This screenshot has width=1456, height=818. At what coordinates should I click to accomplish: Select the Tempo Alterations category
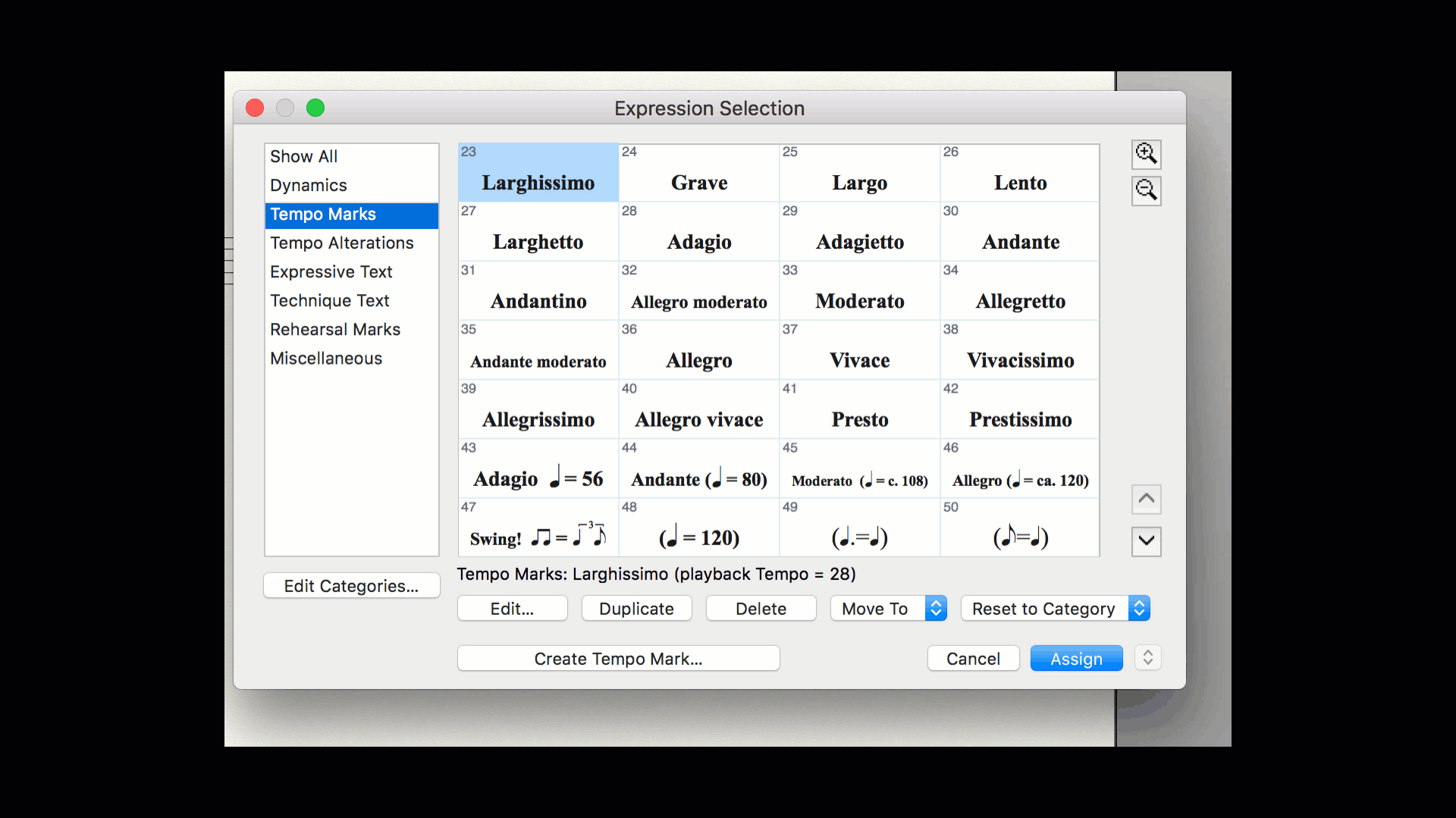coord(351,243)
